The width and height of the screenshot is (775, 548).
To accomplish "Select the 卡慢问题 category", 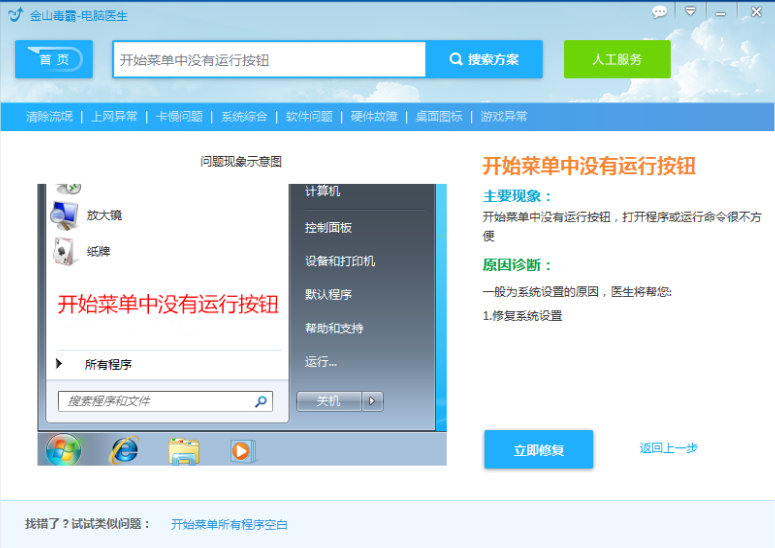I will click(179, 117).
